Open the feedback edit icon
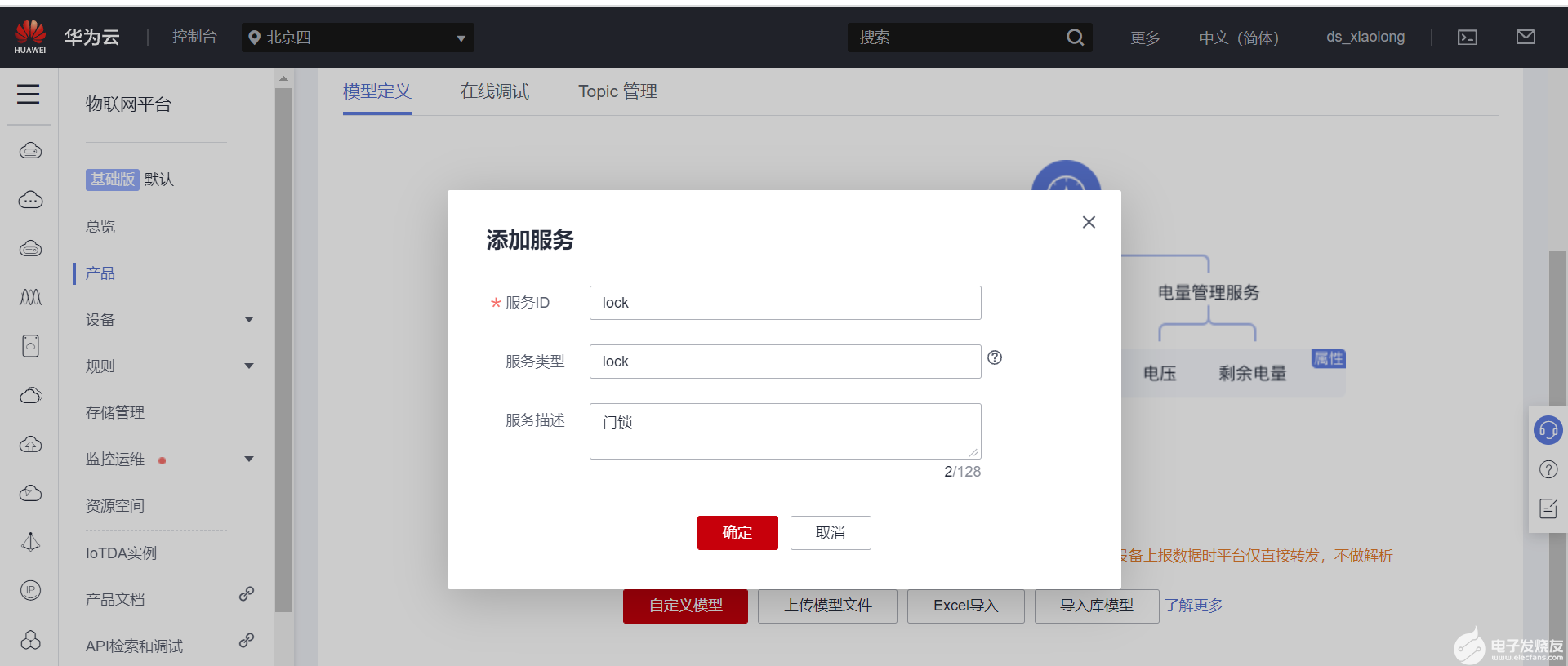Viewport: 1568px width, 666px height. [x=1548, y=509]
